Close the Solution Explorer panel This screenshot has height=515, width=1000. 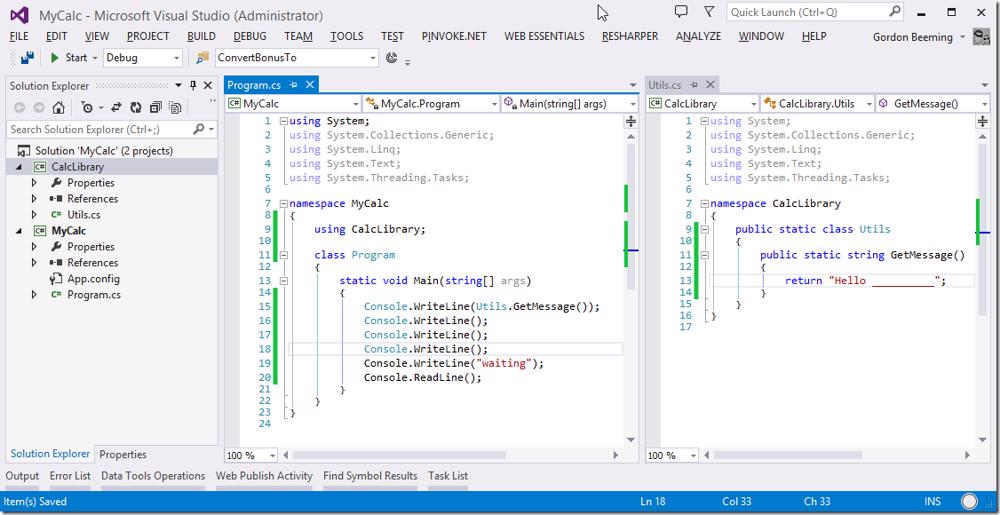(x=208, y=85)
